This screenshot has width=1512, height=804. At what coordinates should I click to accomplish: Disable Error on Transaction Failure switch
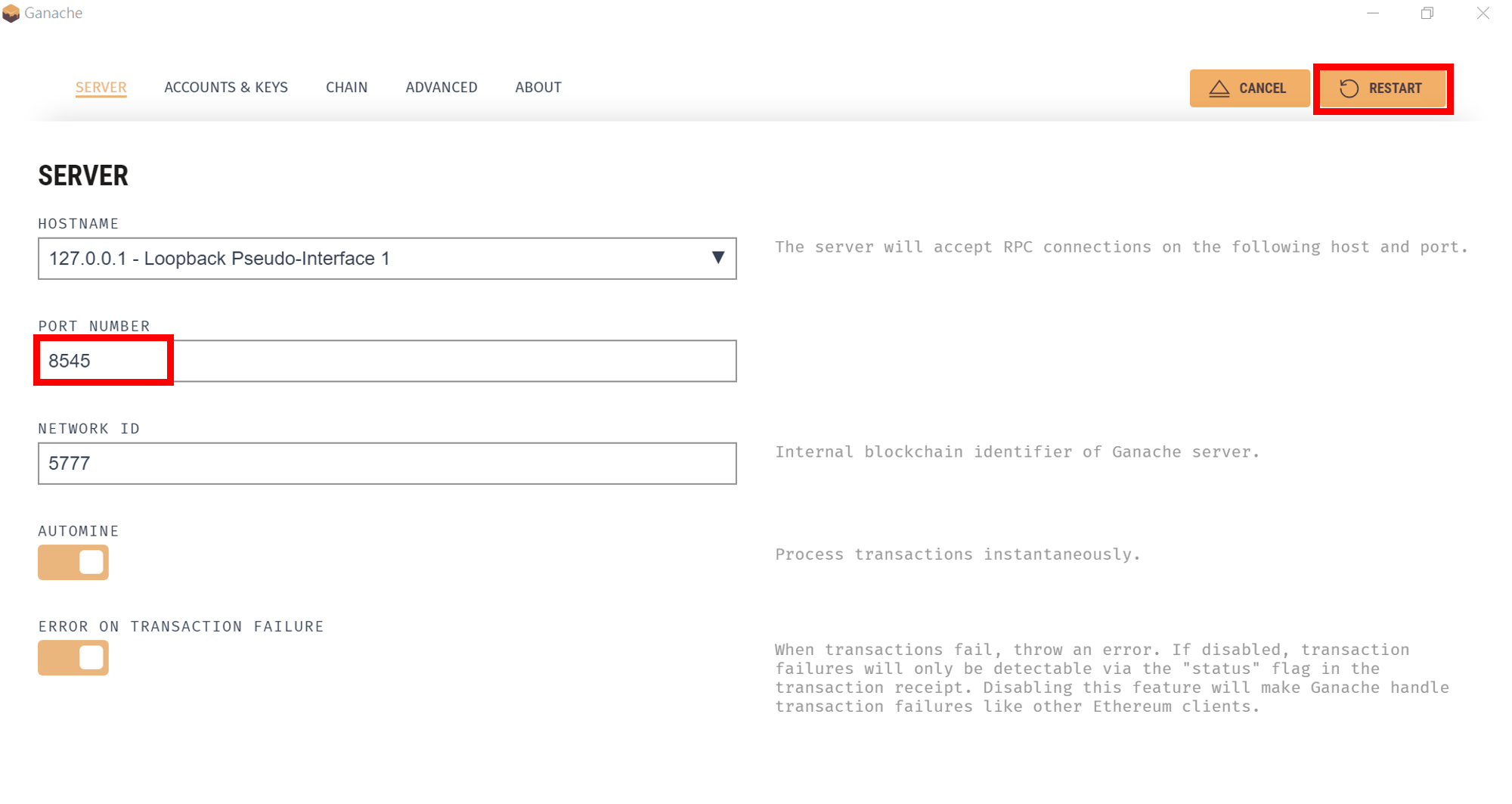[x=73, y=658]
